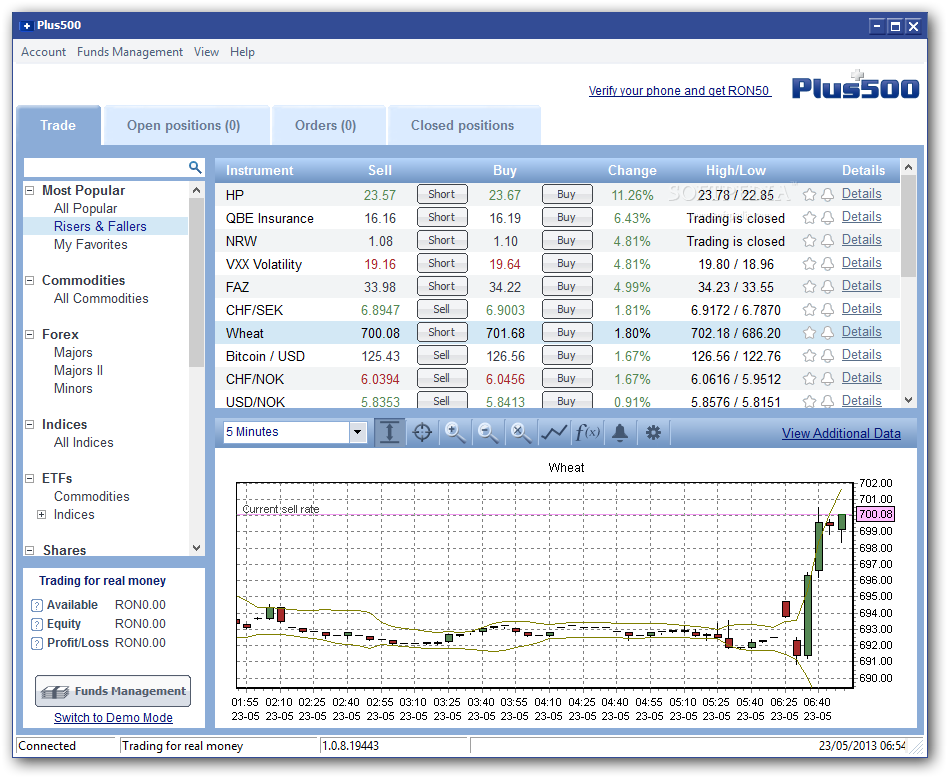Switch chart type with line icon
Viewport: 948px width, 778px height.
554,432
